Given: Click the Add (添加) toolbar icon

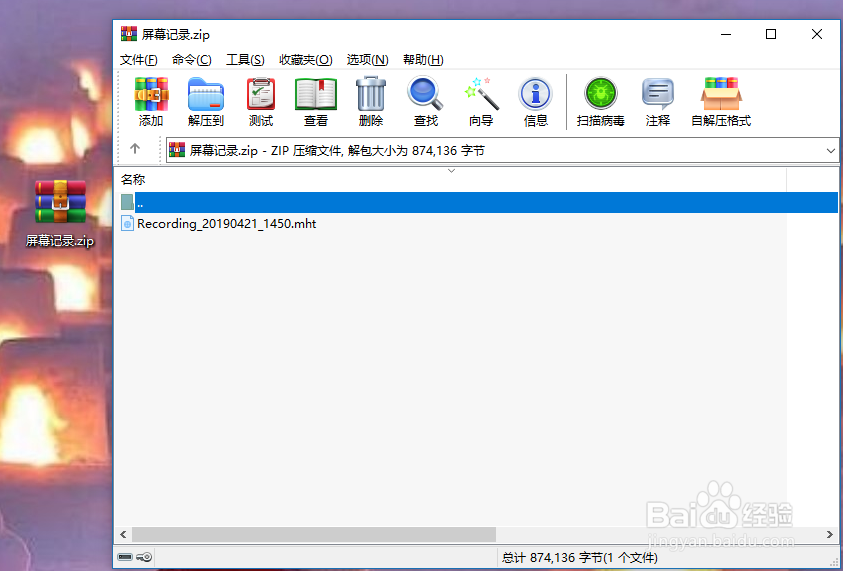Looking at the screenshot, I should pyautogui.click(x=151, y=102).
